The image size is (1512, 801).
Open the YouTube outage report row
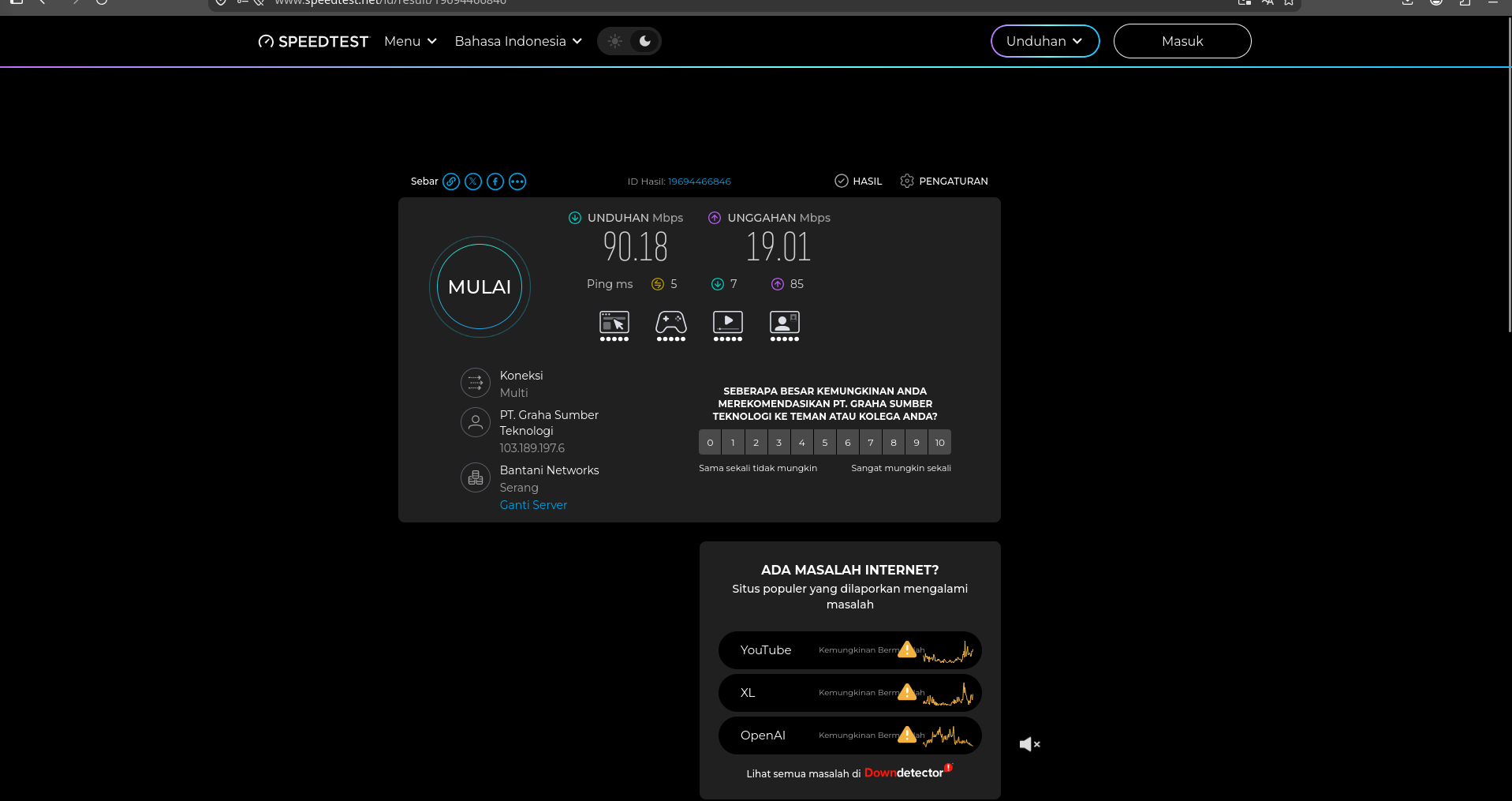850,650
